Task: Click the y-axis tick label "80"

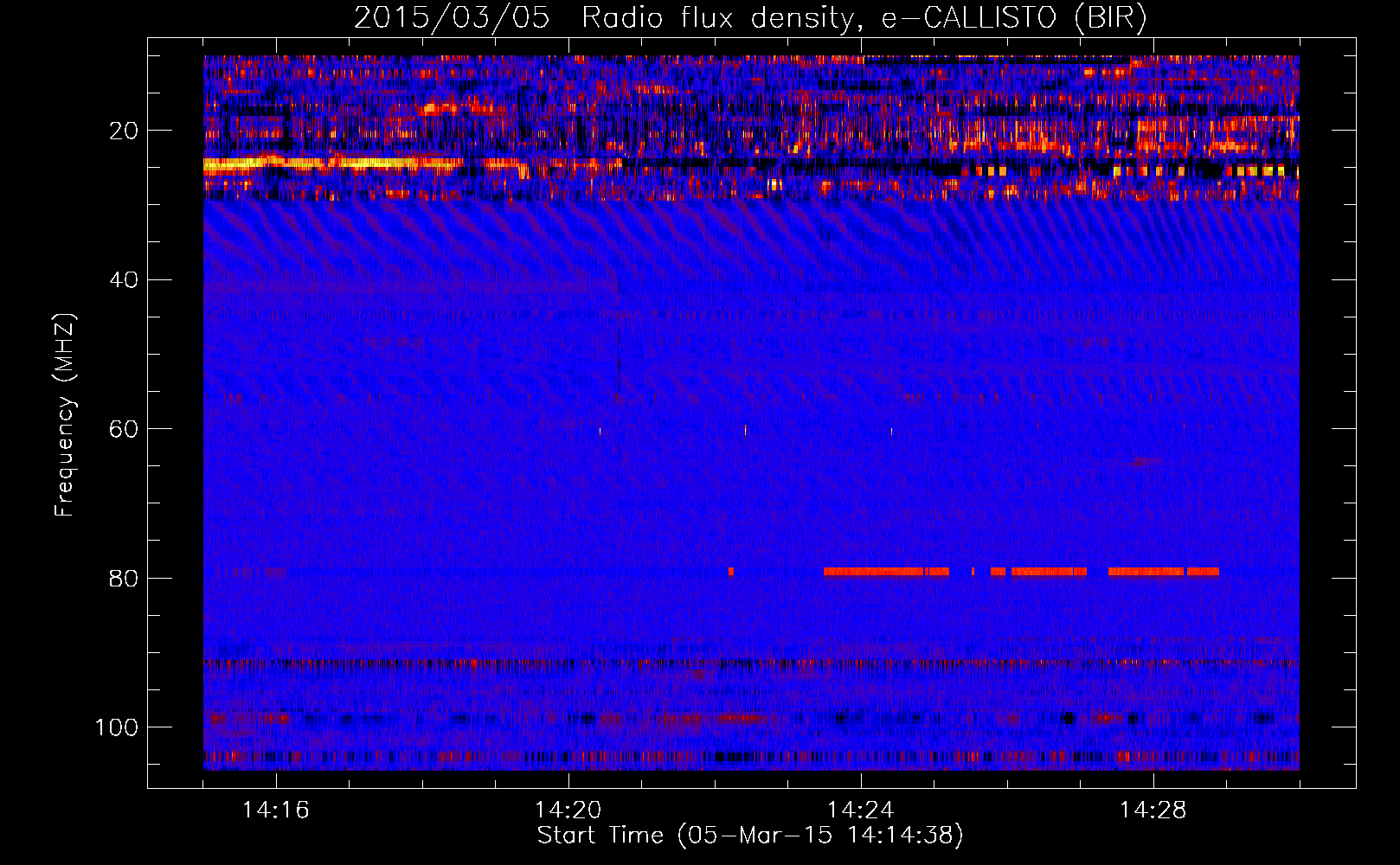Action: 125,578
